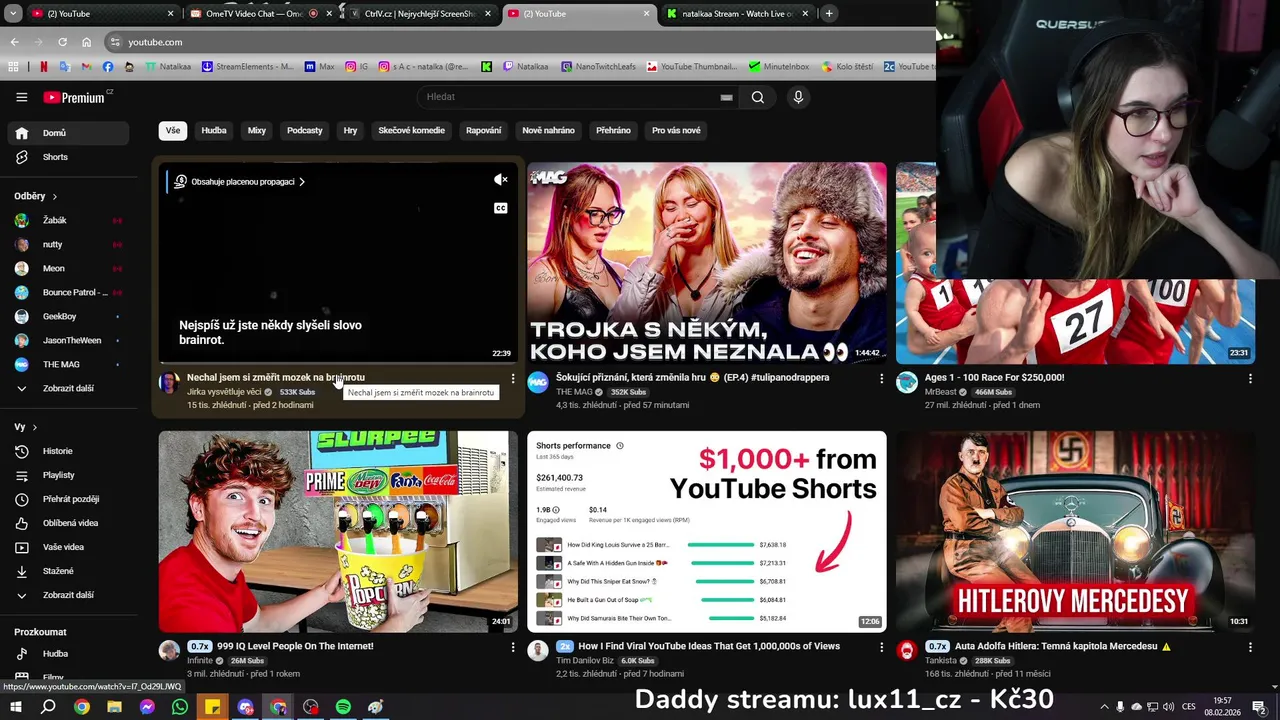Open the Žabák channel subscription
Viewport: 1280px width, 720px height.
tap(68, 220)
